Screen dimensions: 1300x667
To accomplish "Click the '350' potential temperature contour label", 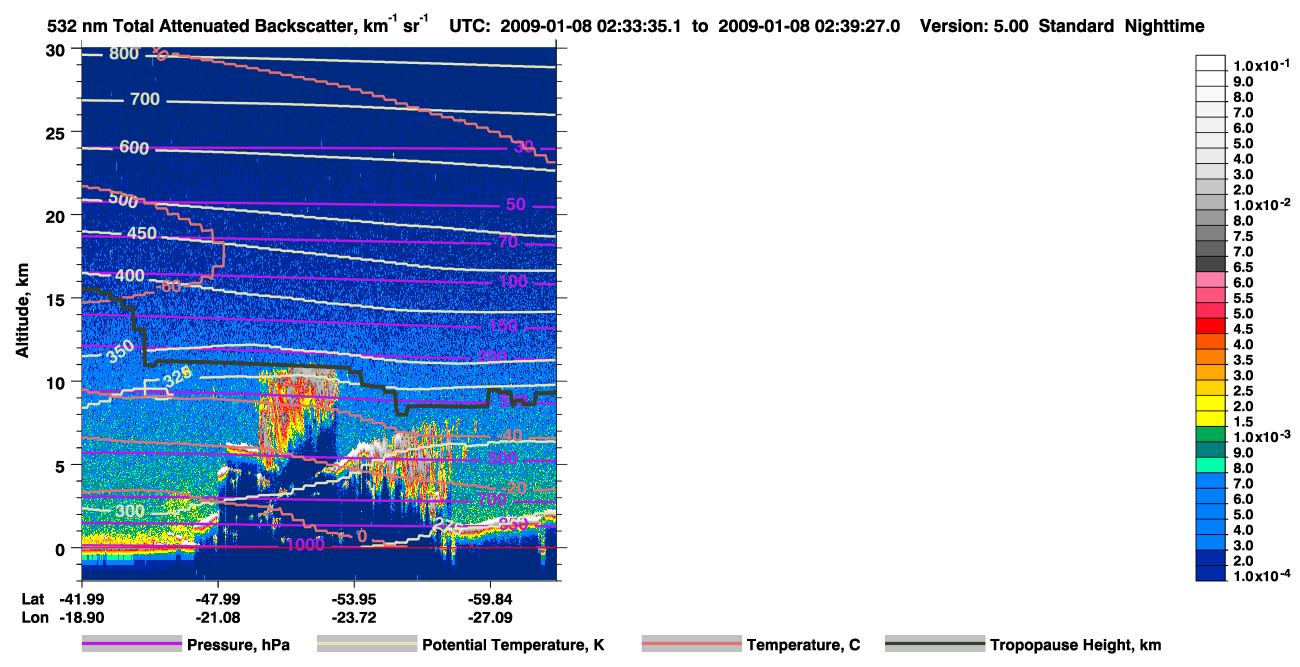I will pos(120,351).
